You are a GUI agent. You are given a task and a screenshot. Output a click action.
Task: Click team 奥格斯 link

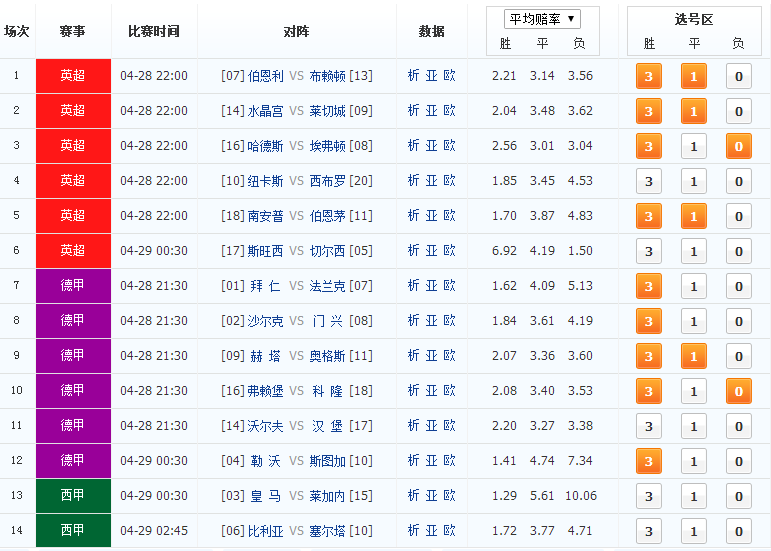coord(327,356)
